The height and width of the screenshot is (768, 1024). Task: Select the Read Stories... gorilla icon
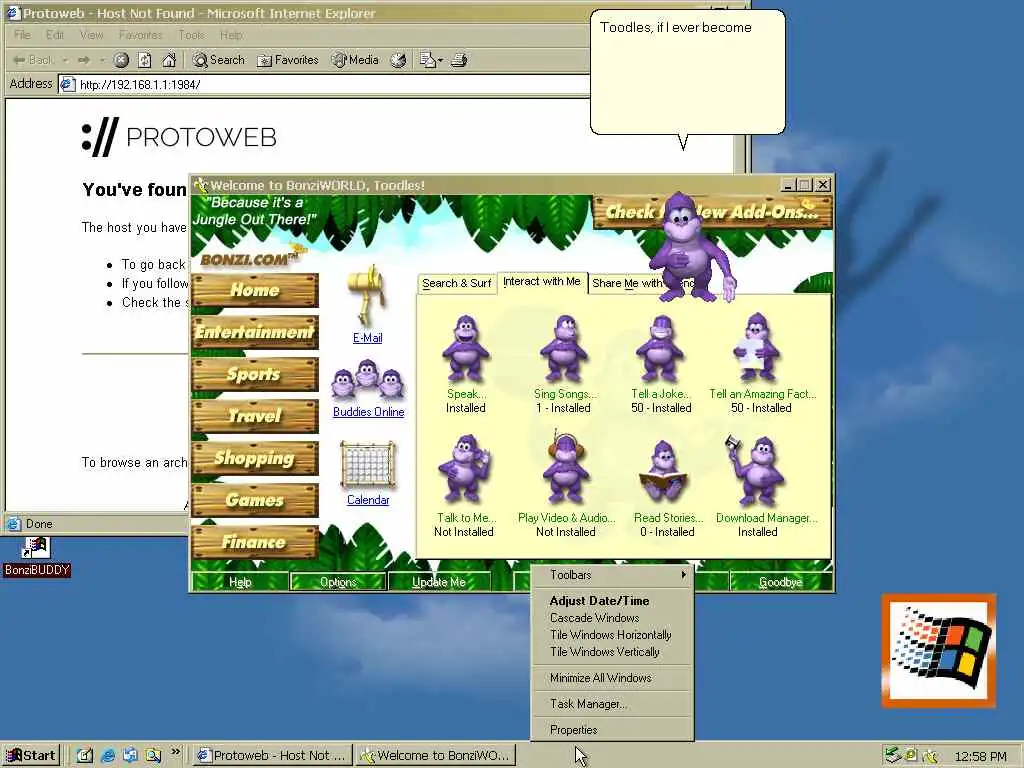[663, 472]
